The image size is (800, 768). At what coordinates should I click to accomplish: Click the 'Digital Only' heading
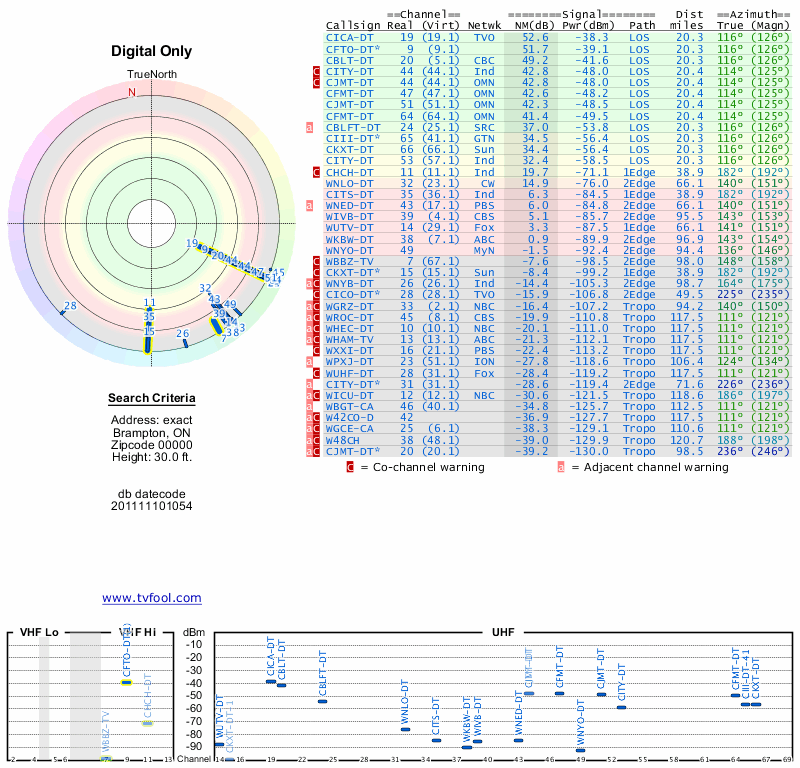152,51
